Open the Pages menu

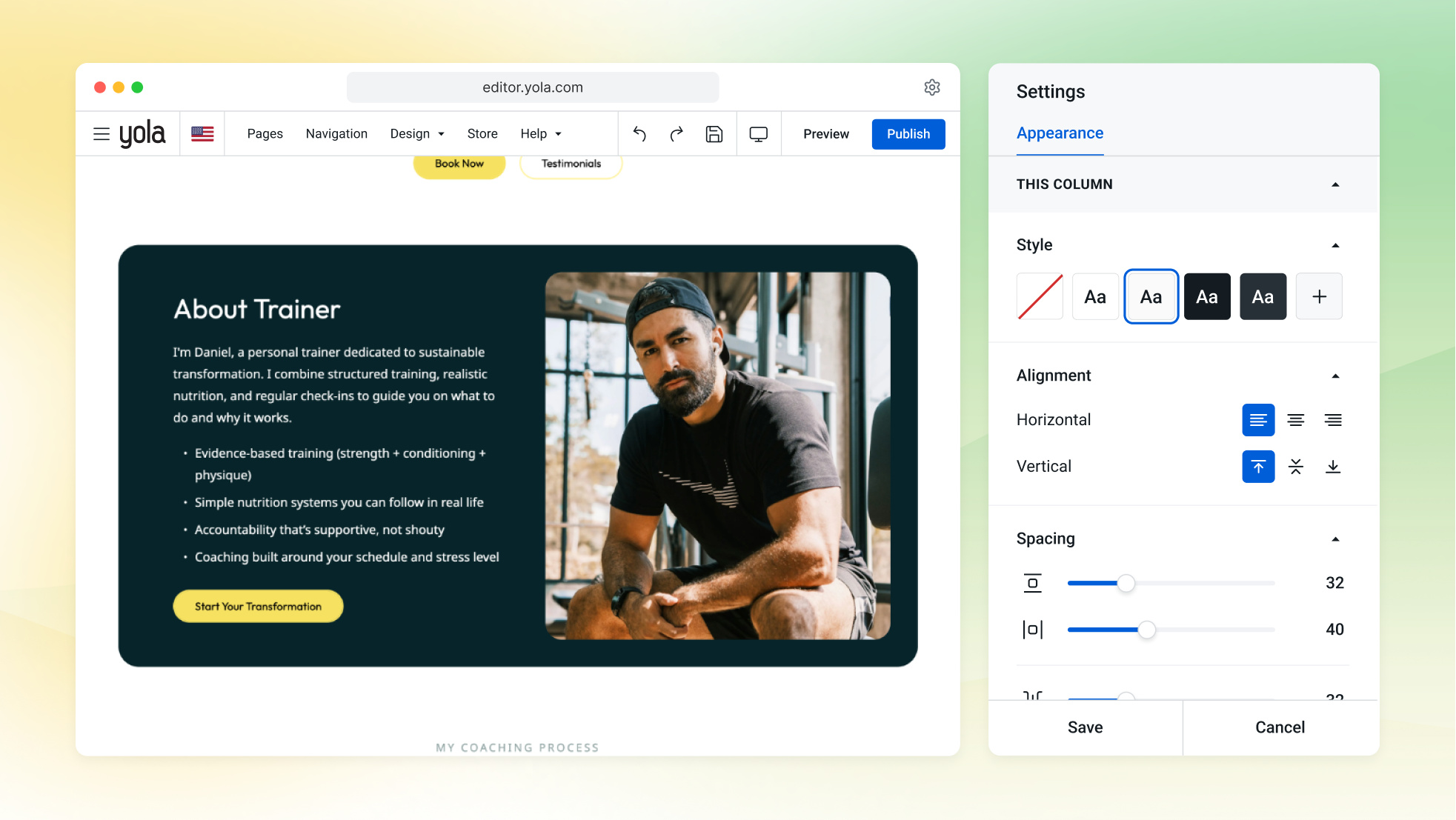tap(265, 134)
